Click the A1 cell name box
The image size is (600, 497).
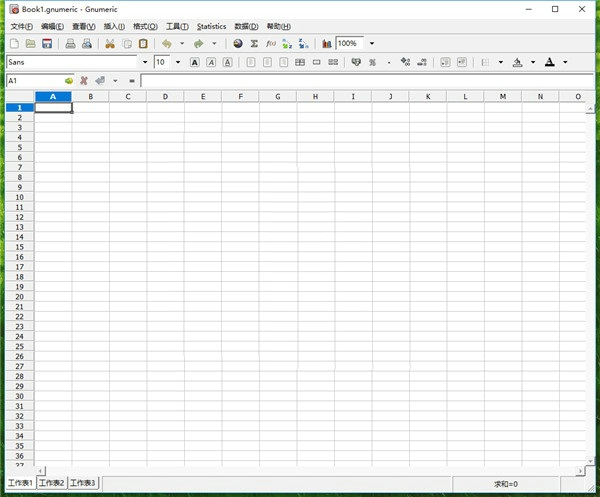point(32,80)
